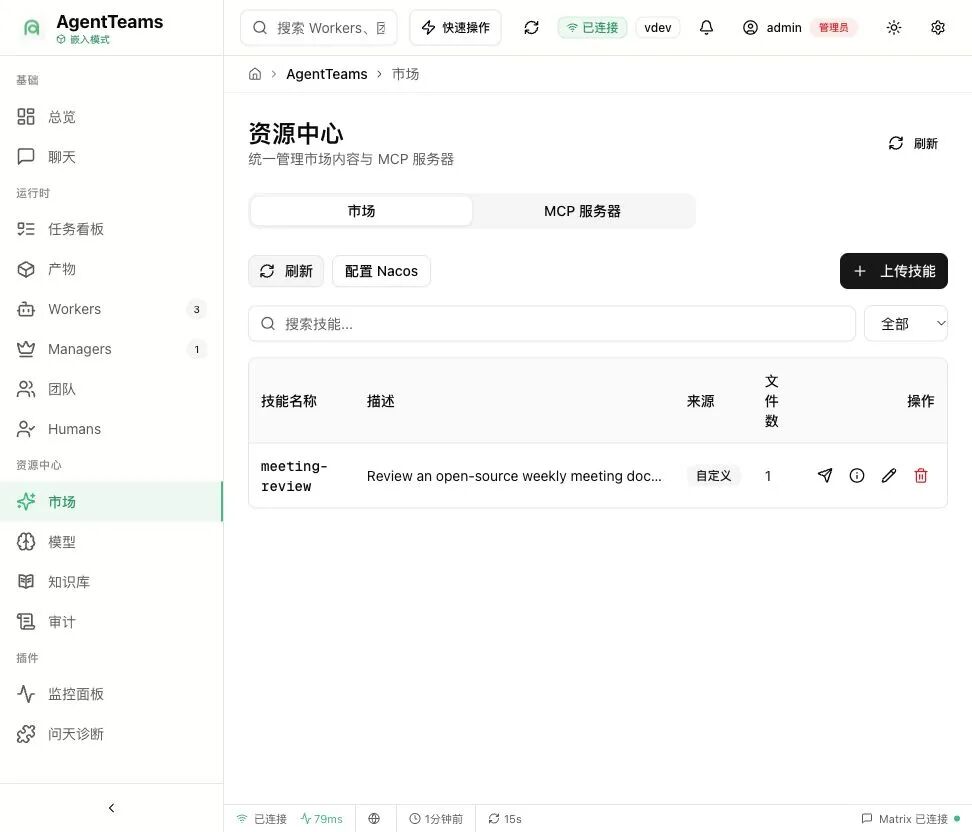Screen dimensions: 972x832
Task: Click the 上传技能 upload button
Action: coord(894,271)
